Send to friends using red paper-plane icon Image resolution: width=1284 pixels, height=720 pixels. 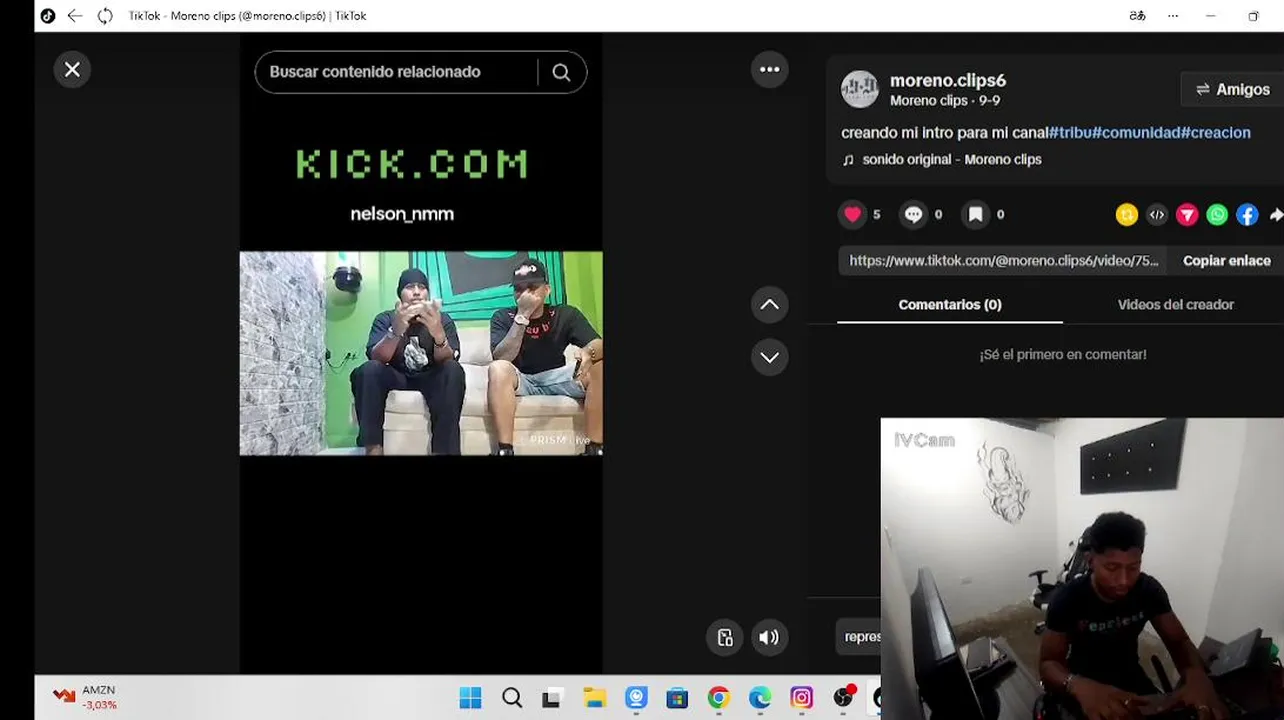pyautogui.click(x=1186, y=214)
